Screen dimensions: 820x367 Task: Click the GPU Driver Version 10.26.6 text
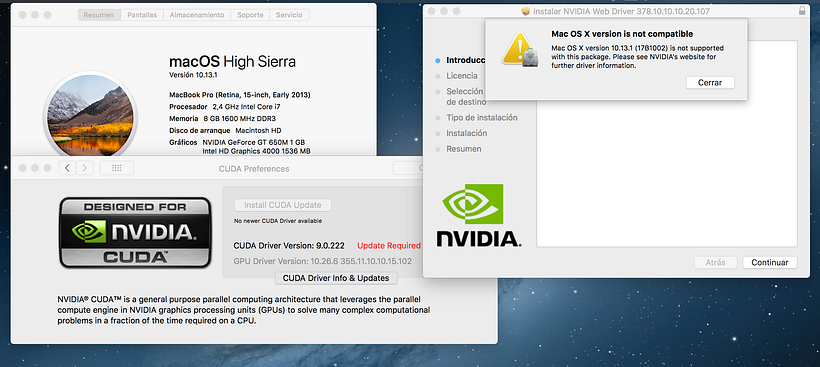point(323,261)
